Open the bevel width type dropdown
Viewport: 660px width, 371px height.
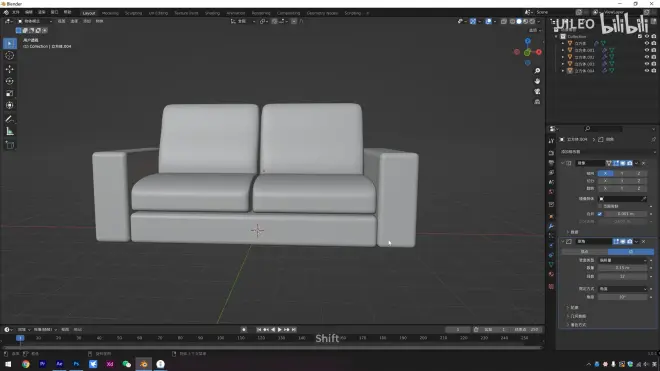[x=623, y=260]
